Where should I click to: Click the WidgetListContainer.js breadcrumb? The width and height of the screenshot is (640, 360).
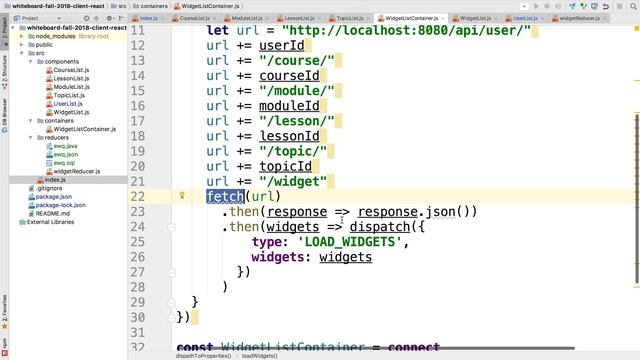[207, 6]
